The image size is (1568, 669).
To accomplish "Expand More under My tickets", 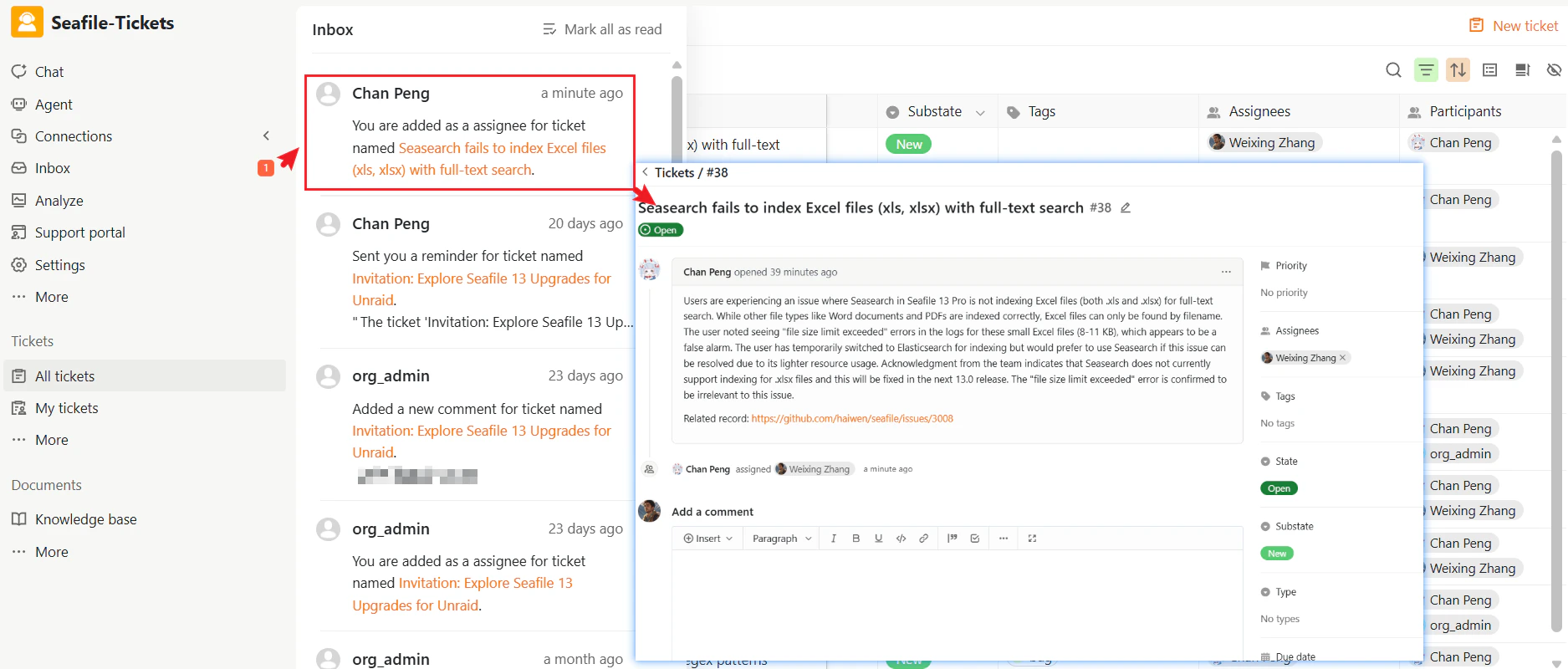I will (51, 440).
